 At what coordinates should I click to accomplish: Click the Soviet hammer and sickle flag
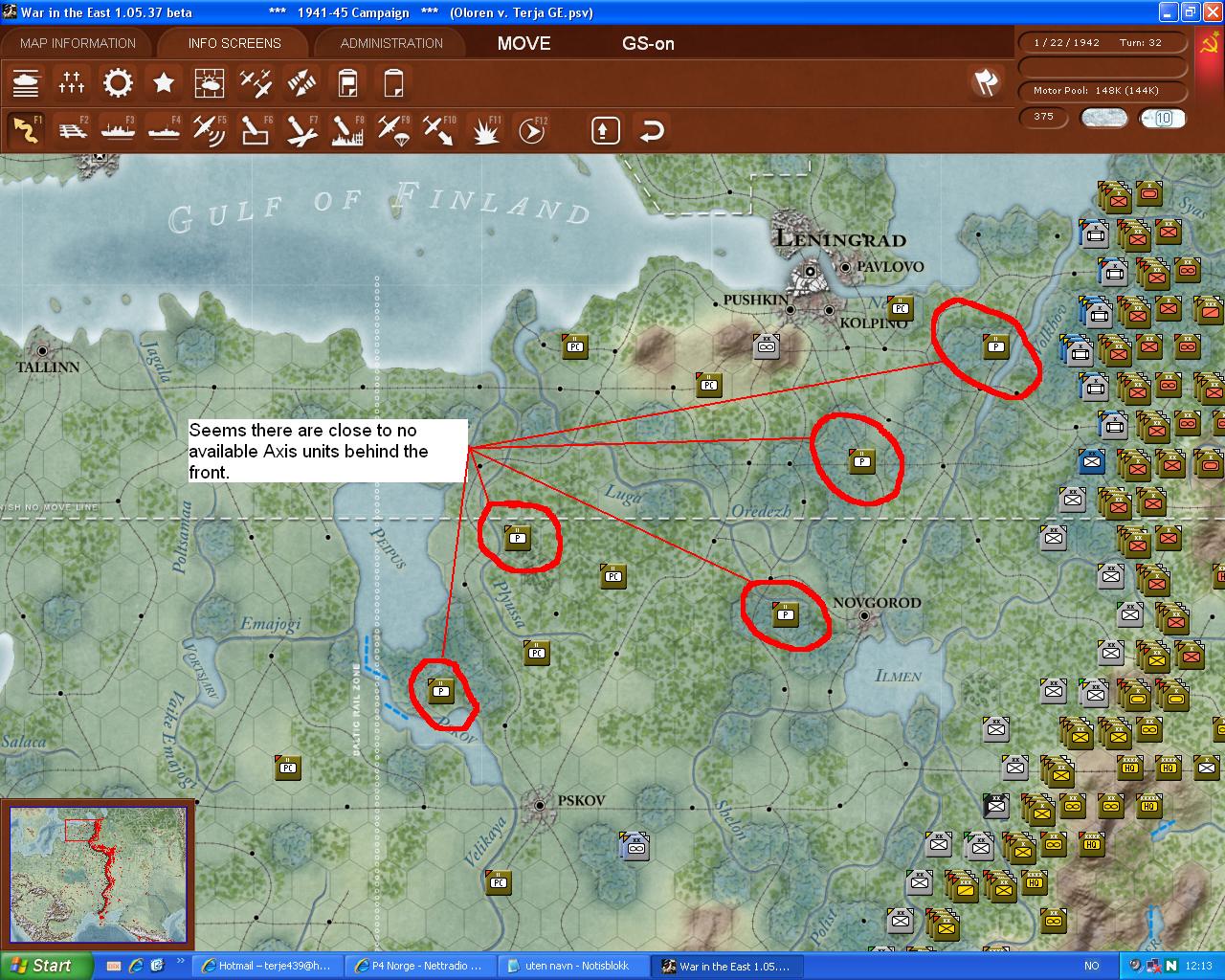click(x=1209, y=43)
